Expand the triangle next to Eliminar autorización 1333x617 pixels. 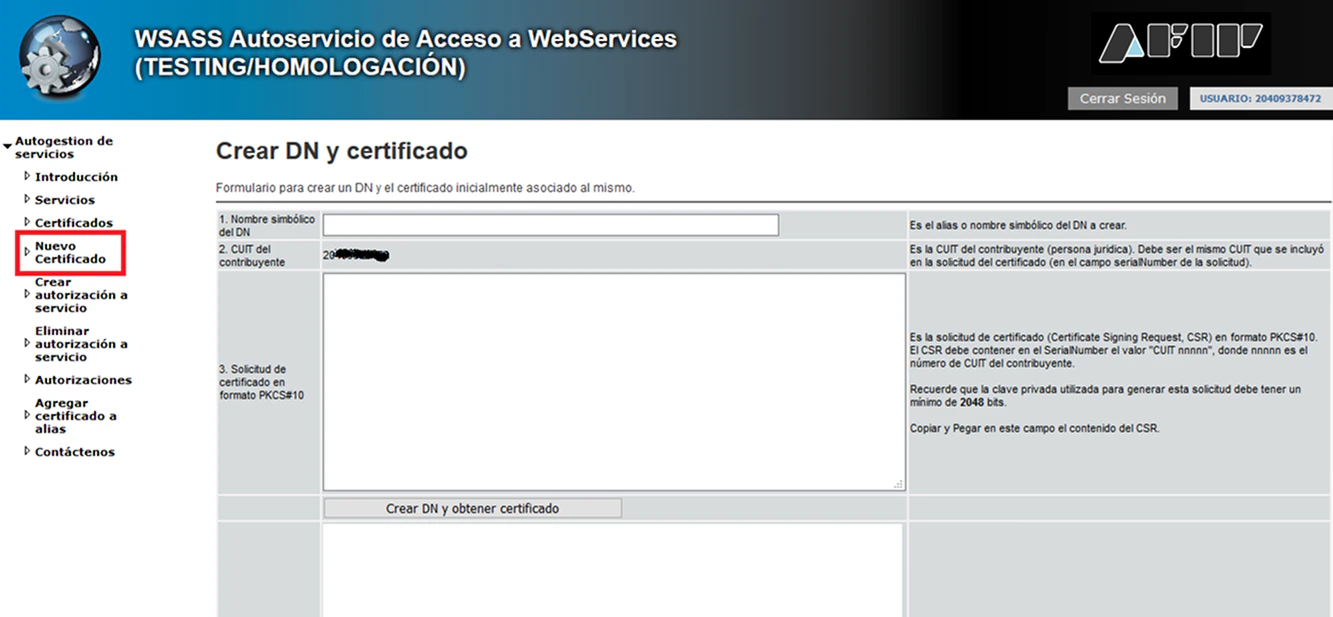pyautogui.click(x=27, y=344)
